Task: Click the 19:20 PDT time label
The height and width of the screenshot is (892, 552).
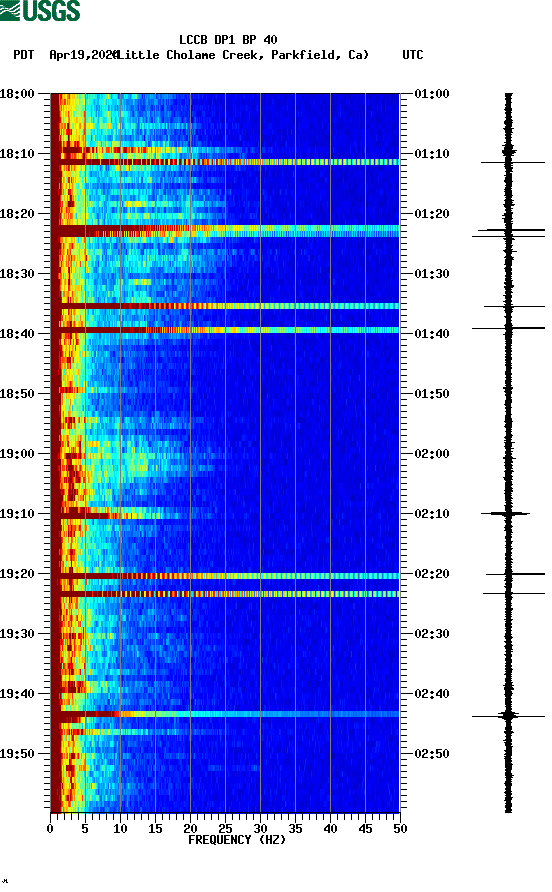Action: click(x=17, y=574)
